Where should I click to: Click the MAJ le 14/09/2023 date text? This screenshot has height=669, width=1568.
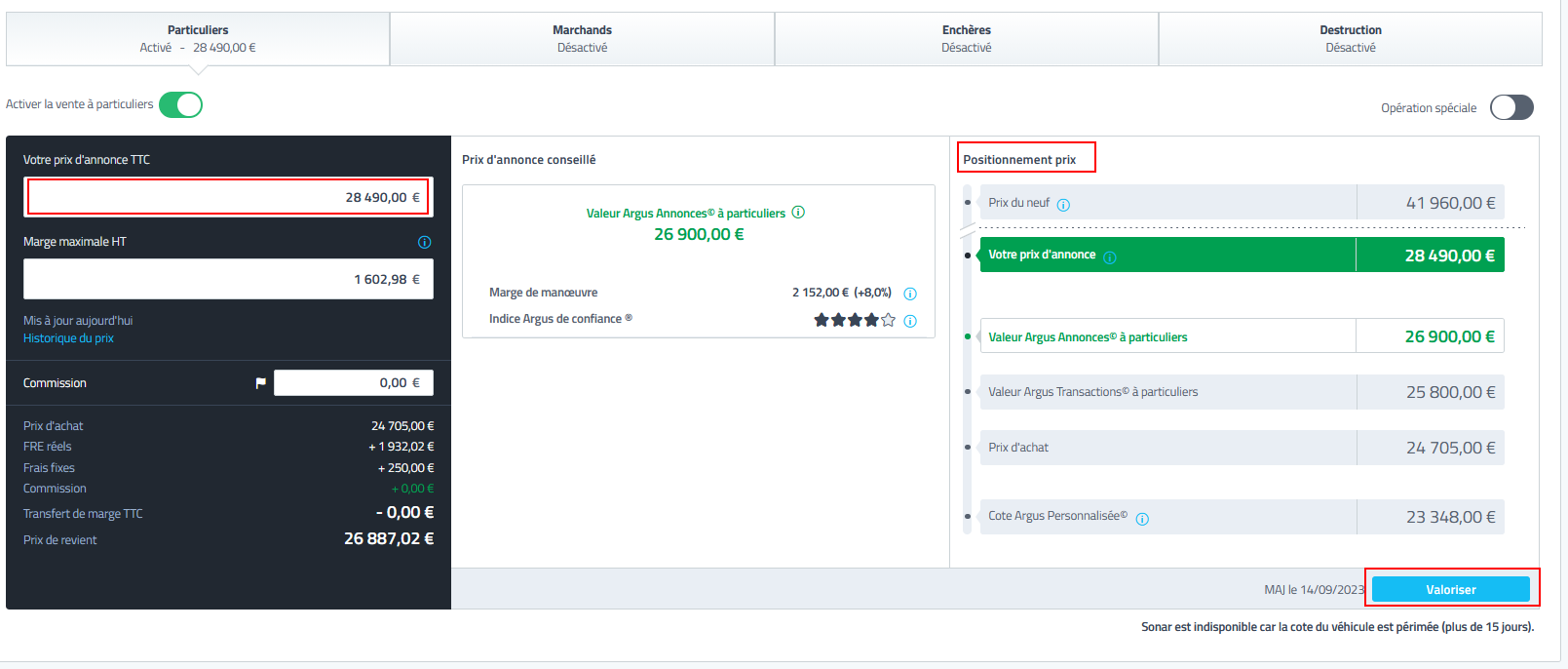coord(1314,590)
